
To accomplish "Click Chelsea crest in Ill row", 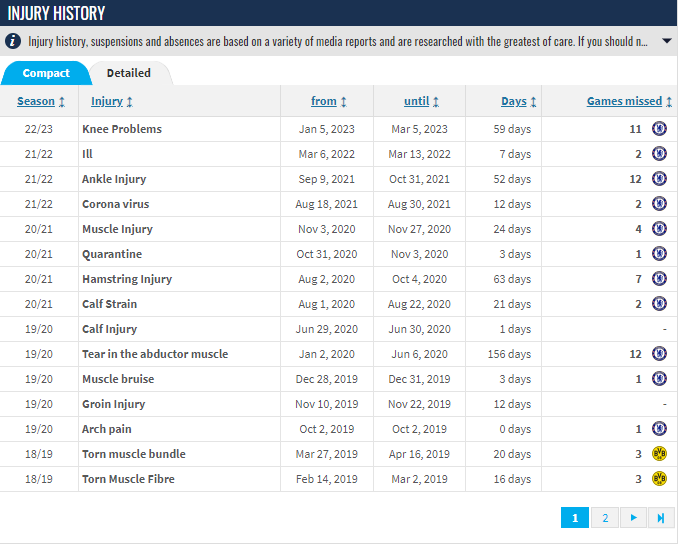I will click(x=659, y=154).
